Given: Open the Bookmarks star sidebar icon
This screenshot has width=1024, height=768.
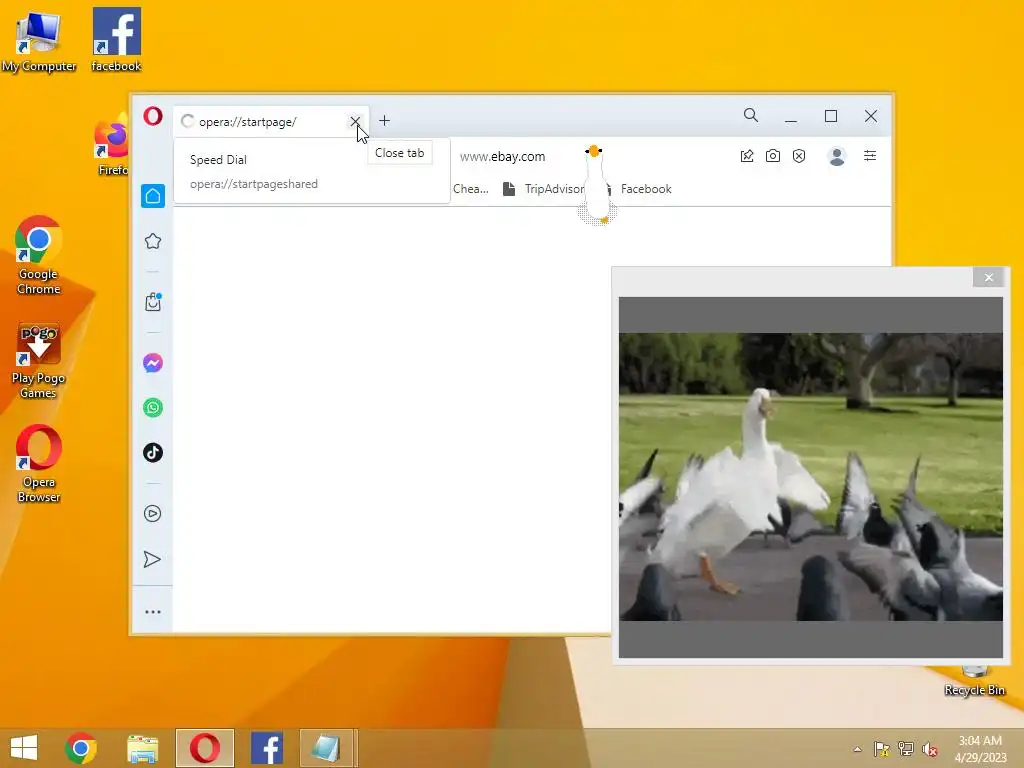Looking at the screenshot, I should [153, 241].
